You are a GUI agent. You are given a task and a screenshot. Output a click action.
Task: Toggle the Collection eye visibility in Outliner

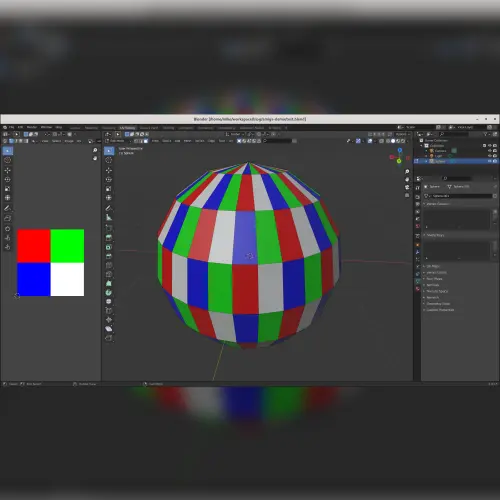pos(490,146)
